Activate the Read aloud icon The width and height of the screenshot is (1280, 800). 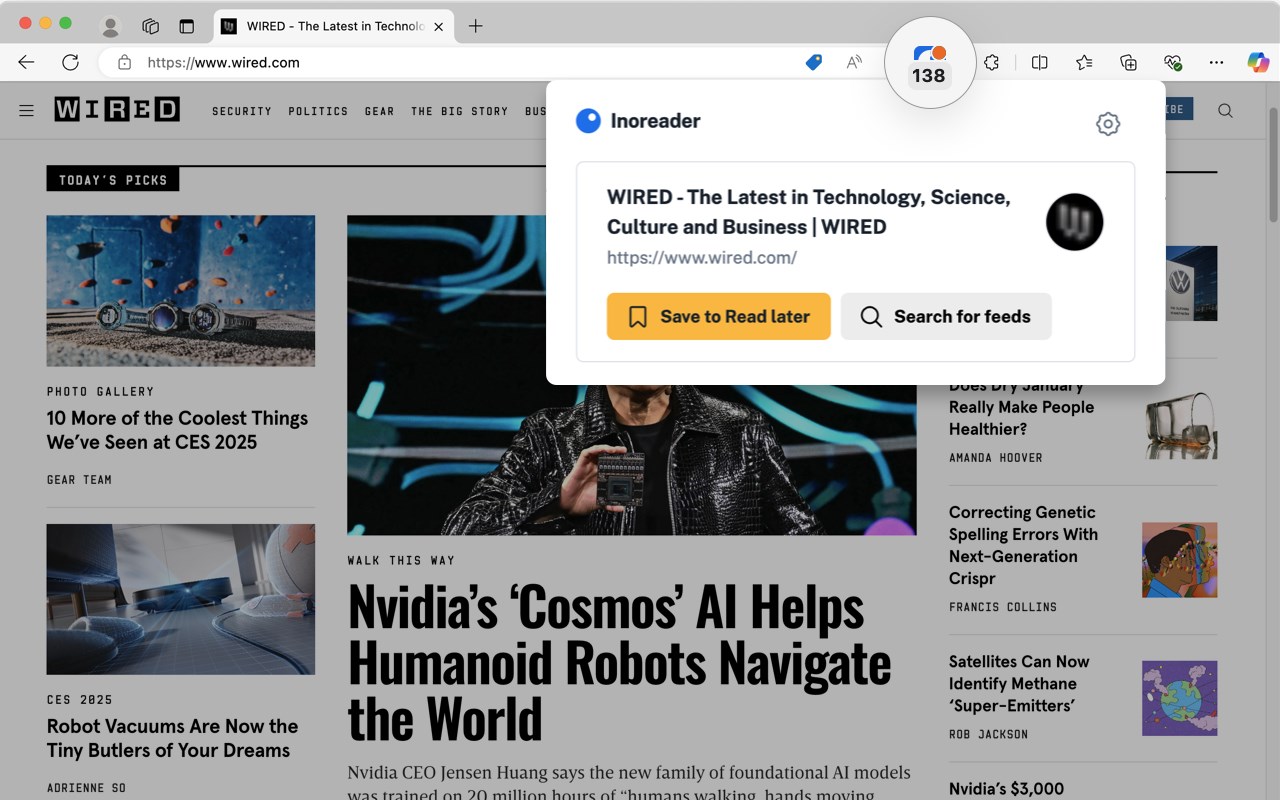click(x=854, y=62)
